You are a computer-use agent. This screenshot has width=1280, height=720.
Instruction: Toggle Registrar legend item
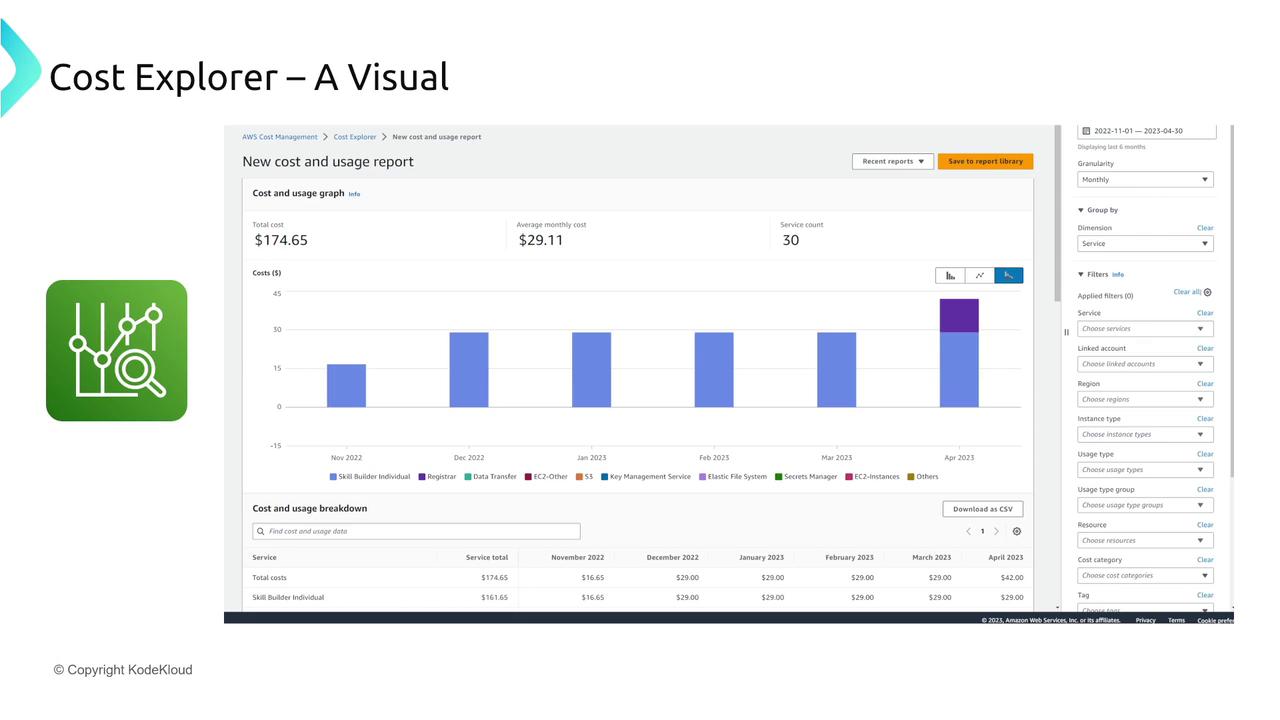click(x=437, y=477)
